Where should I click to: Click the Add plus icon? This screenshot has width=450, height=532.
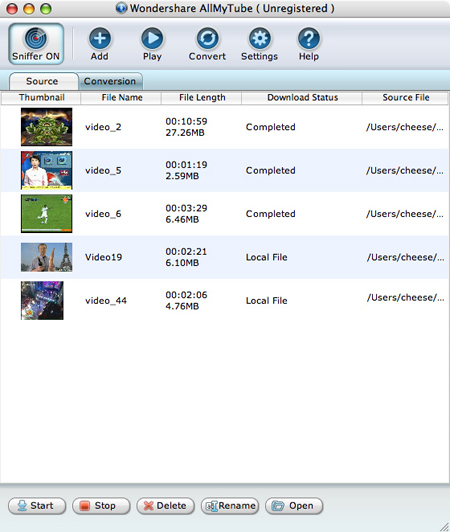pyautogui.click(x=100, y=38)
